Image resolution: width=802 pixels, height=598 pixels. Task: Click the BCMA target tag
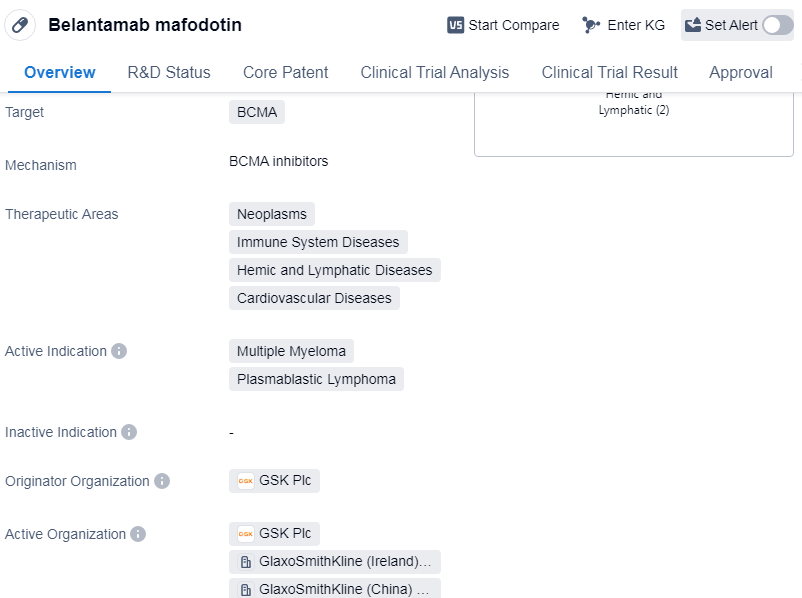(x=257, y=112)
